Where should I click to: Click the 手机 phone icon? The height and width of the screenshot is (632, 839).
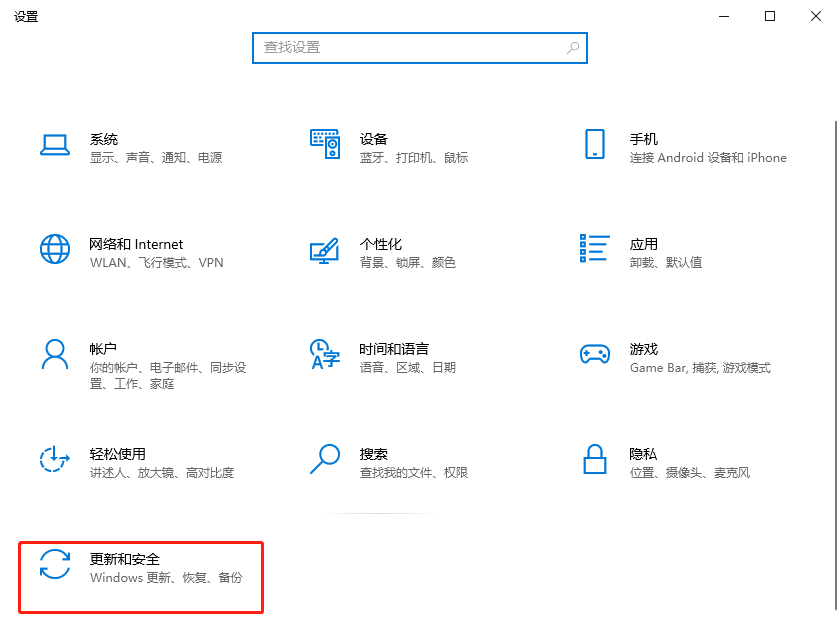pos(595,144)
